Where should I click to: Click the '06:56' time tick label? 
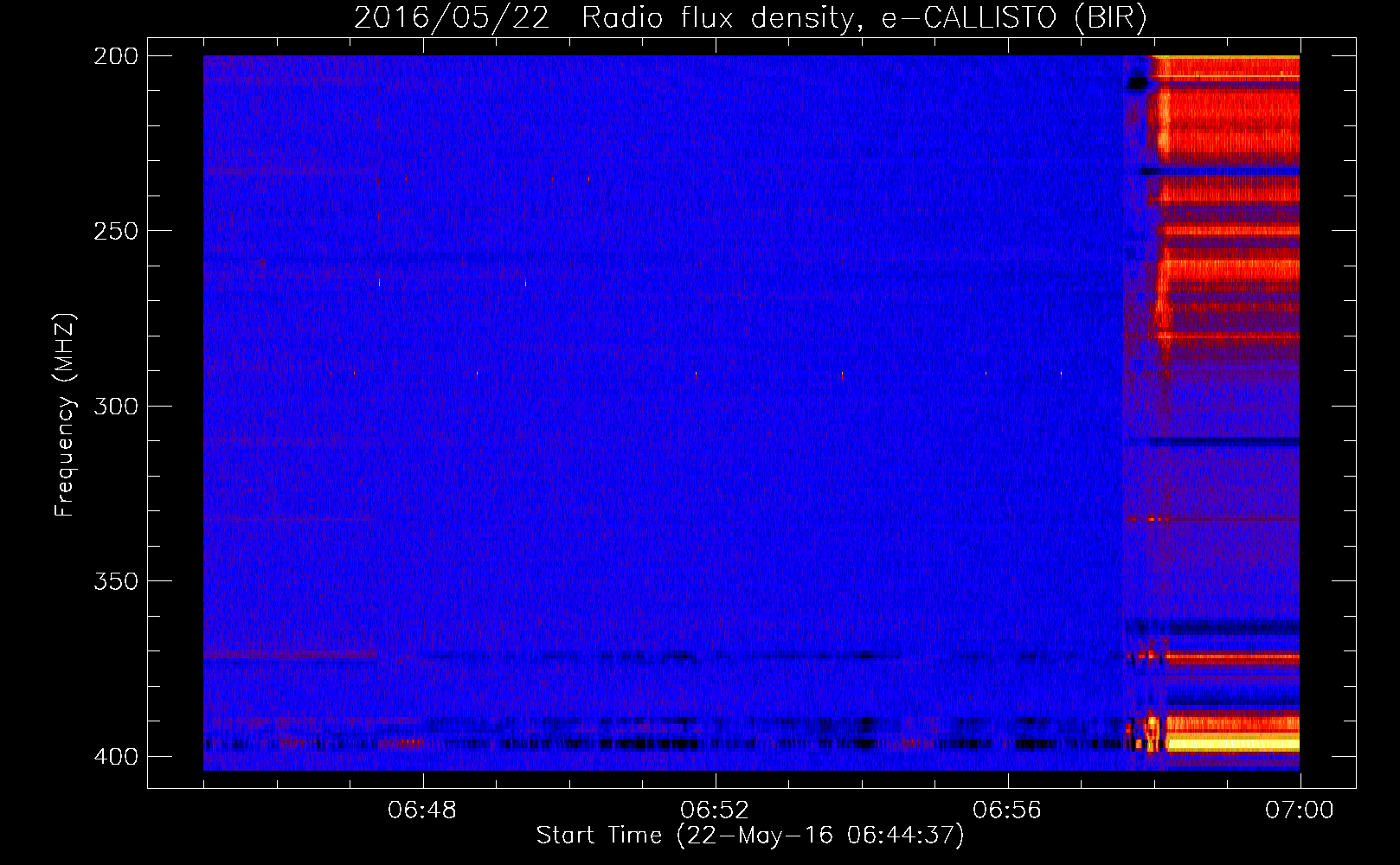point(1007,811)
